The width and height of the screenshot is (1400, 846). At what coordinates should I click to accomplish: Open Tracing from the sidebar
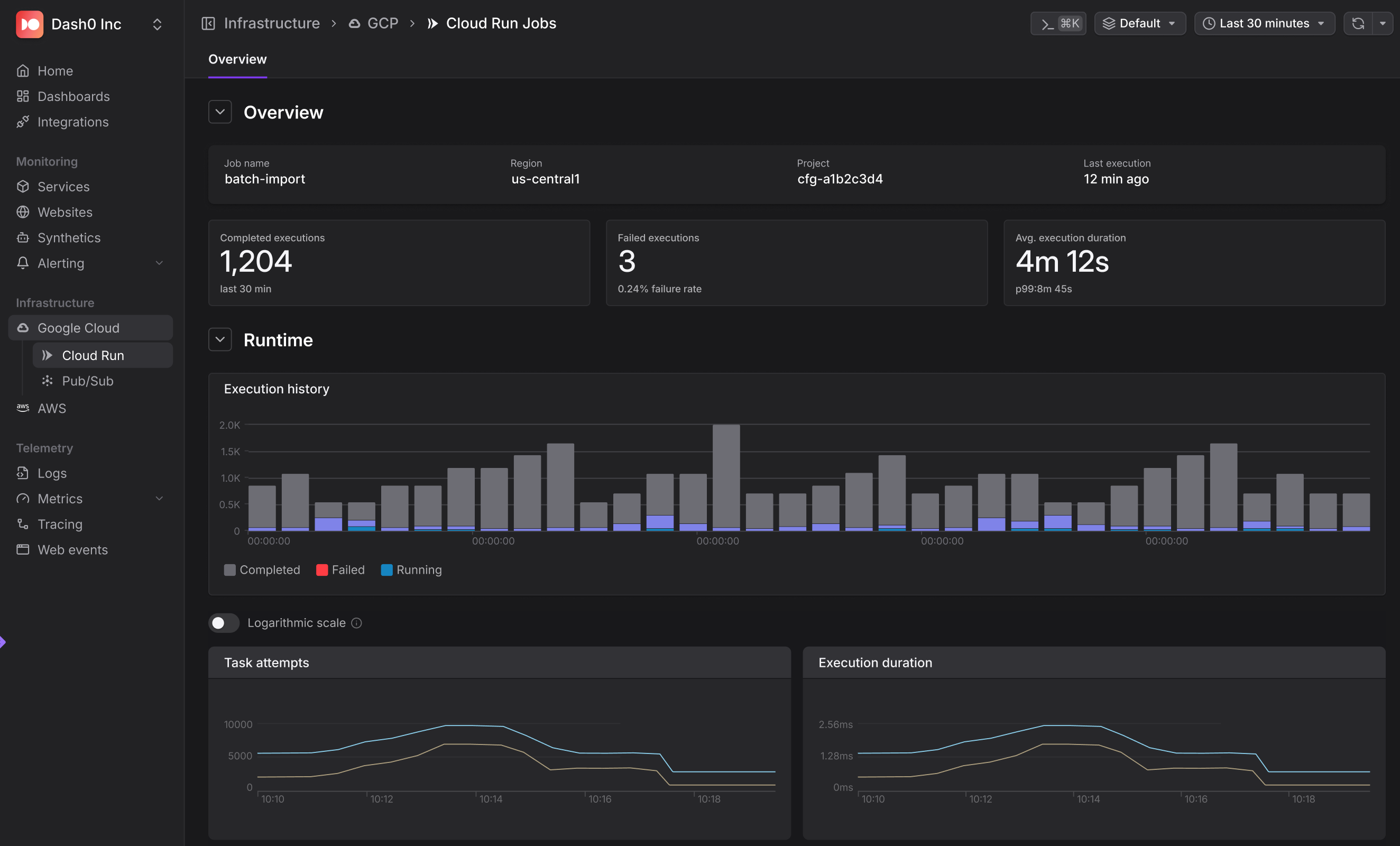tap(60, 524)
